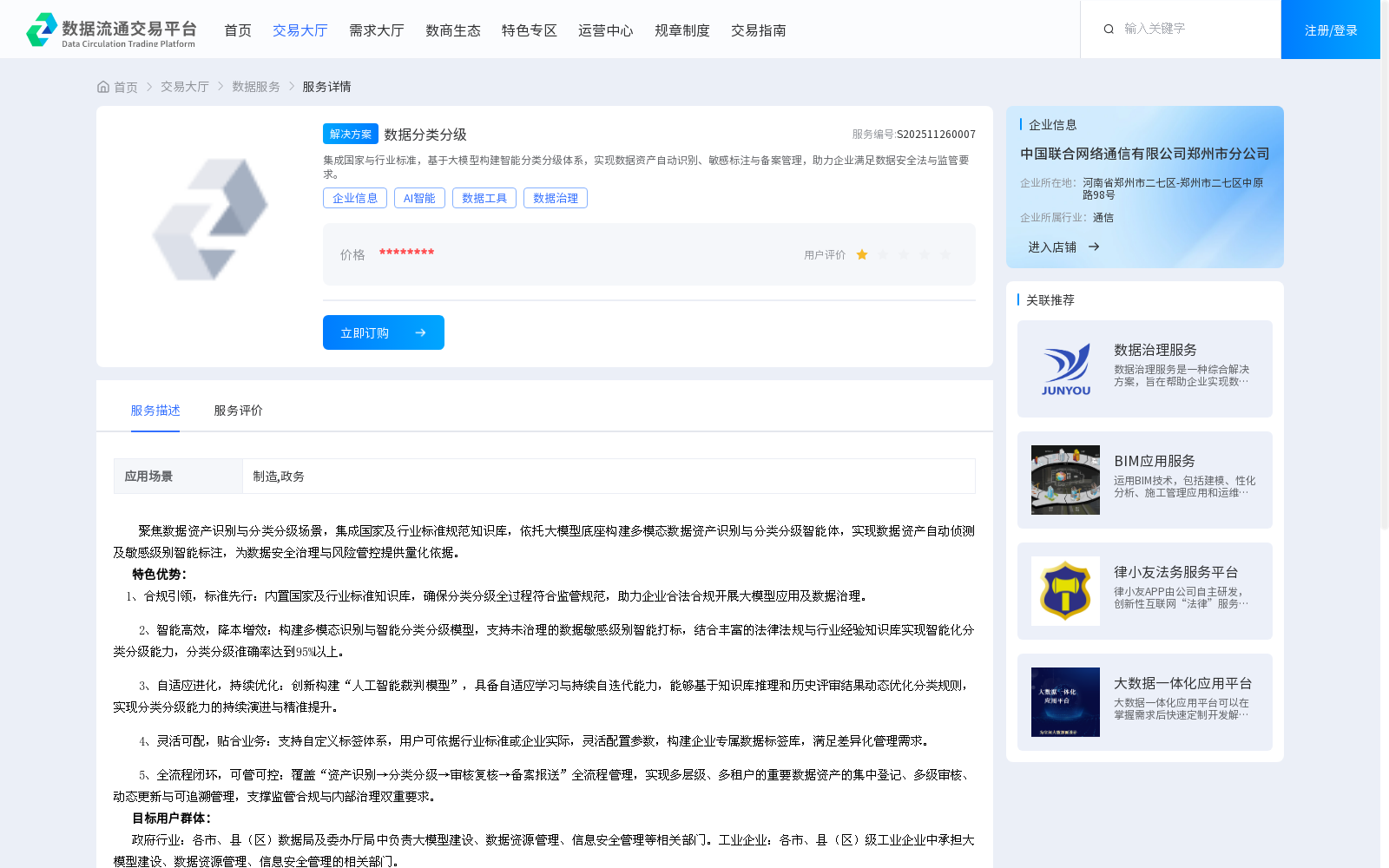Click the 数据治理 tag
The image size is (1389, 868).
pos(556,198)
